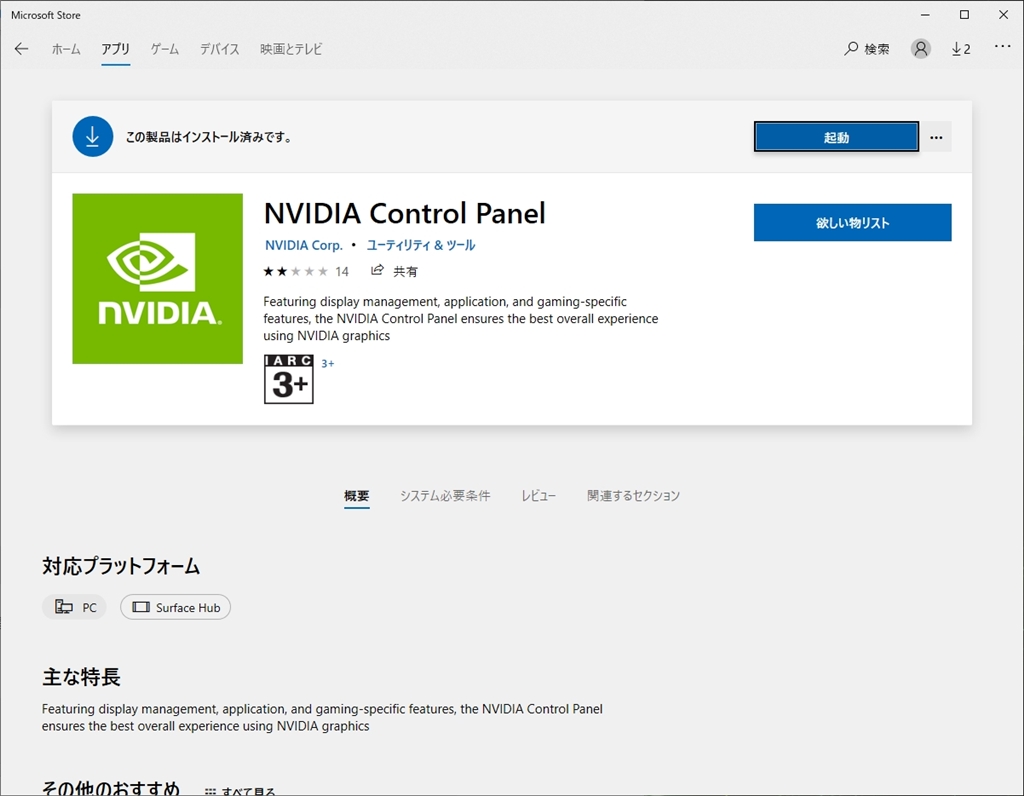Click the back arrow icon
The height and width of the screenshot is (796, 1024).
click(x=22, y=49)
